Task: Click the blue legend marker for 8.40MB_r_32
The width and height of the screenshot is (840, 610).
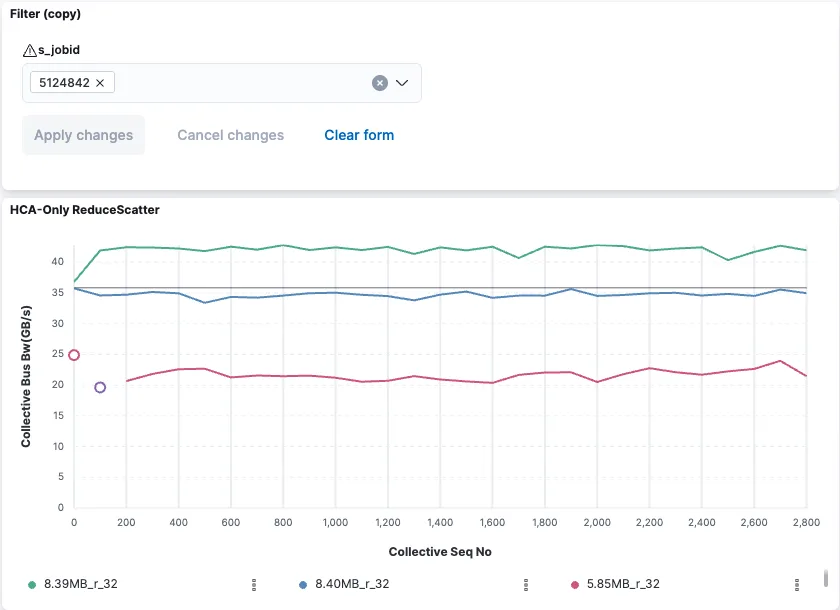Action: click(x=302, y=584)
